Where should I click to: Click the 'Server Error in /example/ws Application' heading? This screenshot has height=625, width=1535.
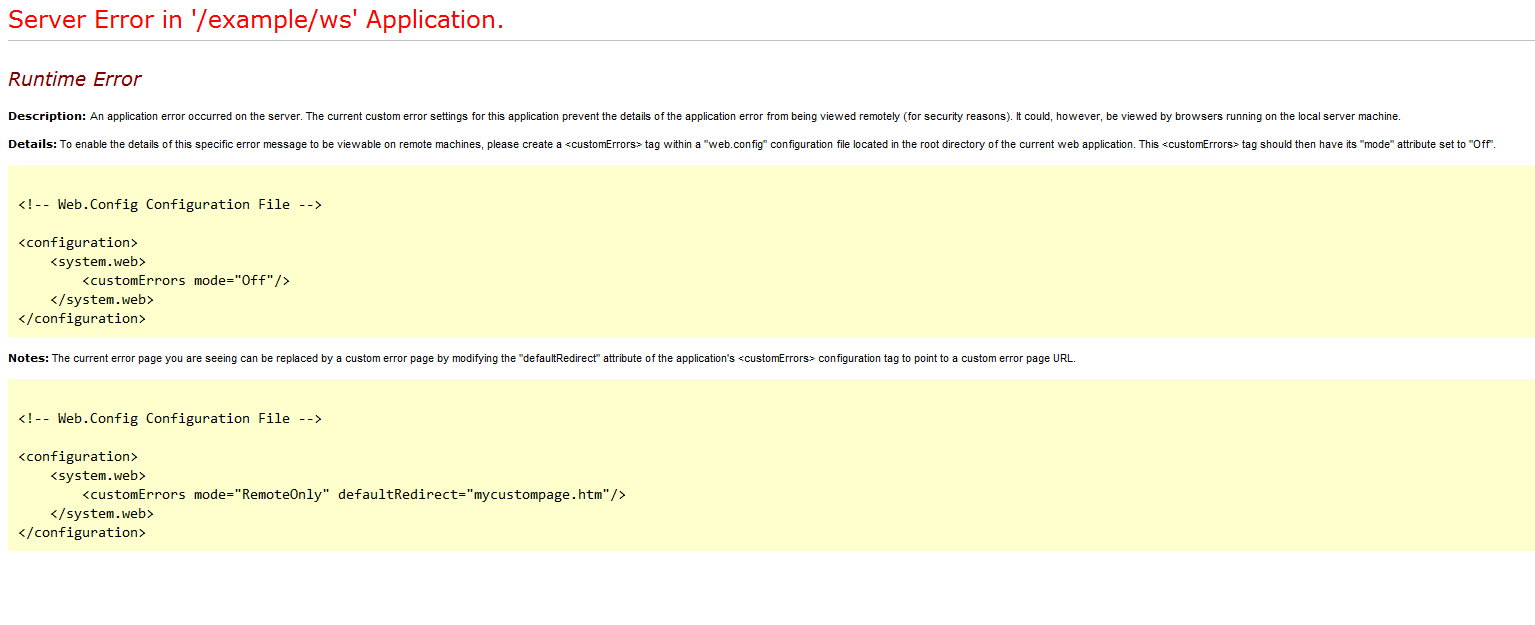[256, 20]
